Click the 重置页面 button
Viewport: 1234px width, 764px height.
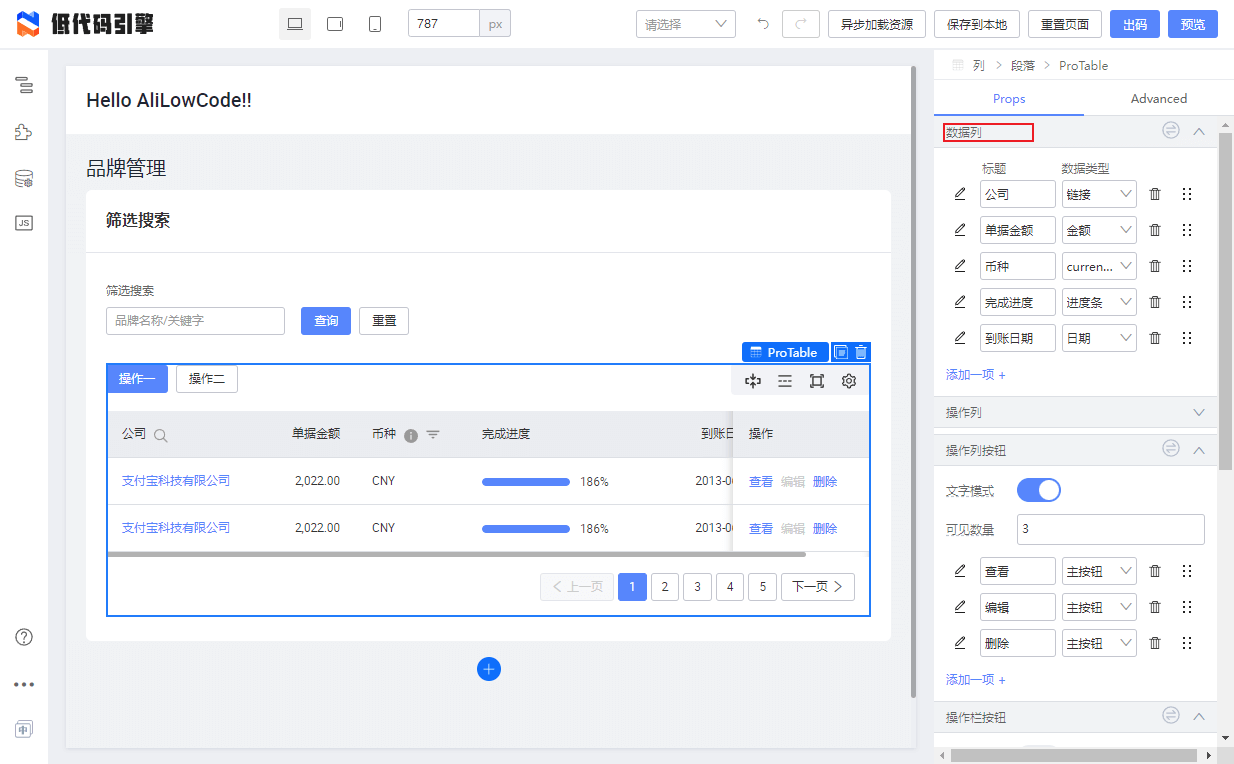click(x=1066, y=24)
